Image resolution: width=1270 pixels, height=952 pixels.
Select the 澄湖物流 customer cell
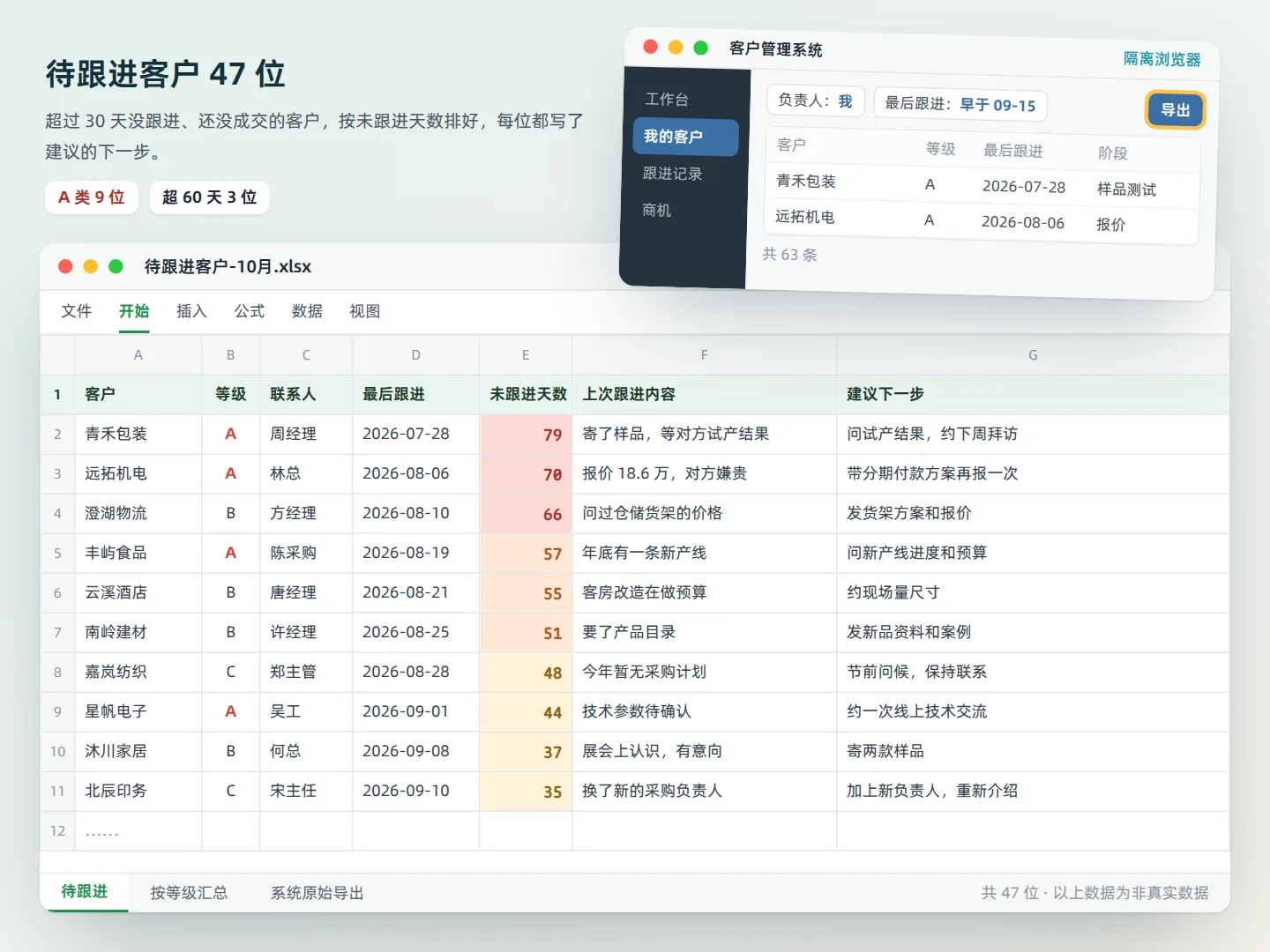tap(138, 514)
